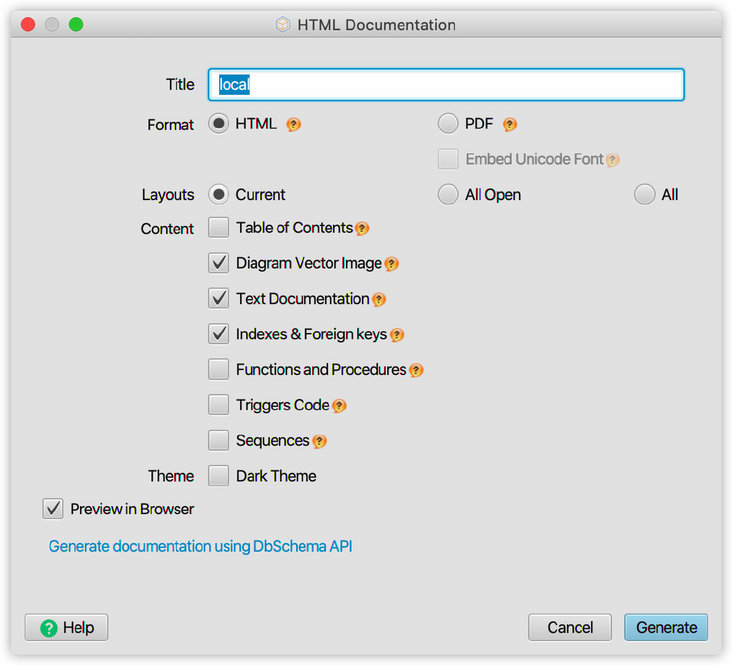The image size is (732, 665).
Task: Click help icon beside Indexes & Foreign keys
Action: tap(396, 335)
